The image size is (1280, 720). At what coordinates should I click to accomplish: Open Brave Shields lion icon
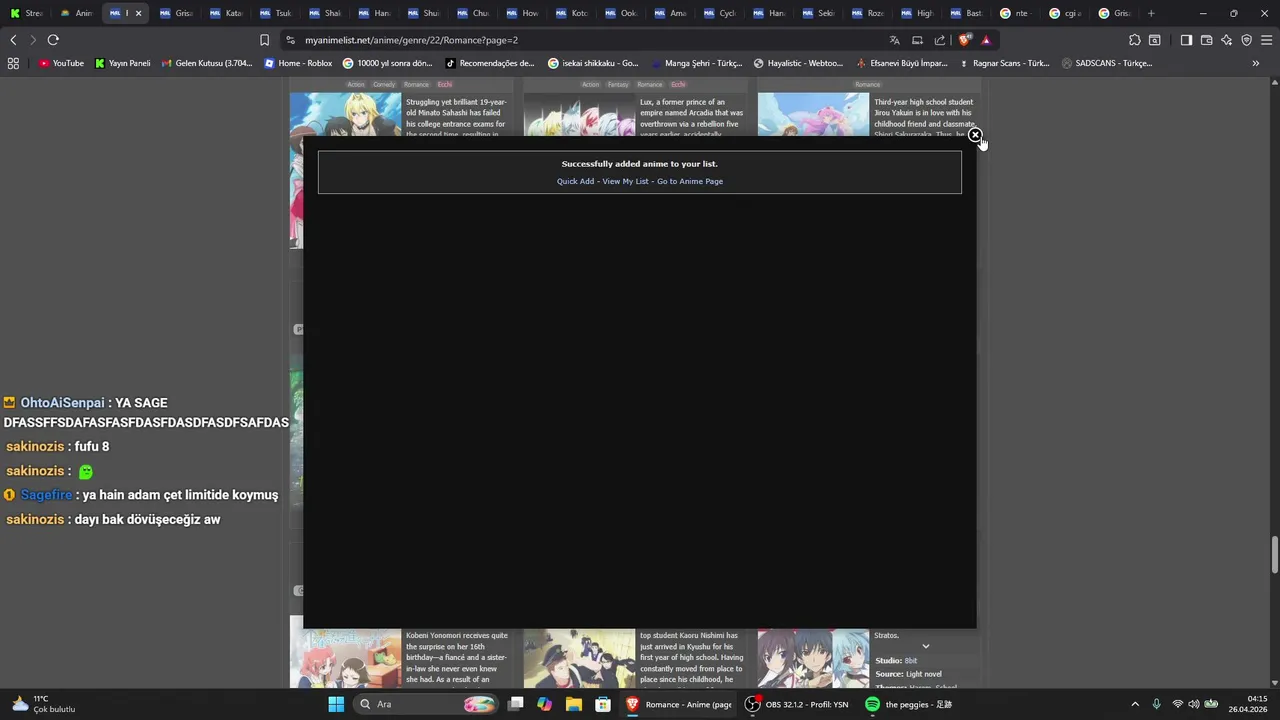click(964, 40)
